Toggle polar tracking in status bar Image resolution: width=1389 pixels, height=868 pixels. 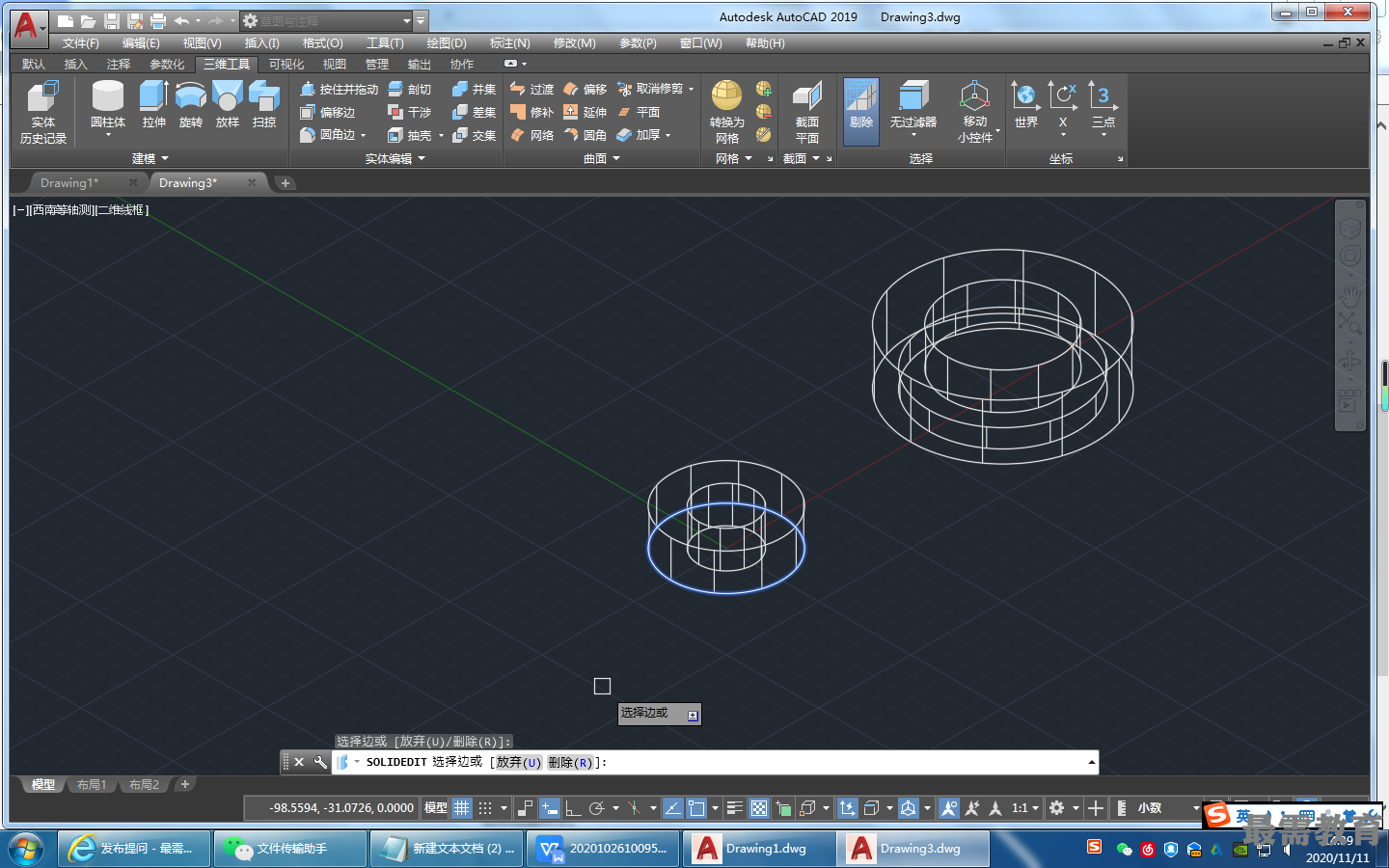coord(597,808)
